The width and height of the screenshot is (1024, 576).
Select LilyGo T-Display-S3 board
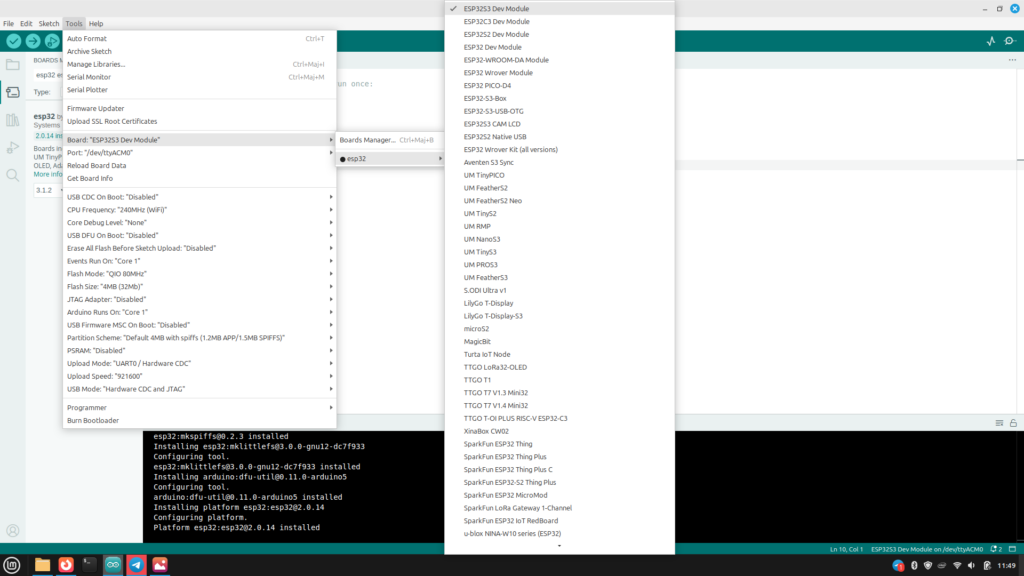point(560,316)
